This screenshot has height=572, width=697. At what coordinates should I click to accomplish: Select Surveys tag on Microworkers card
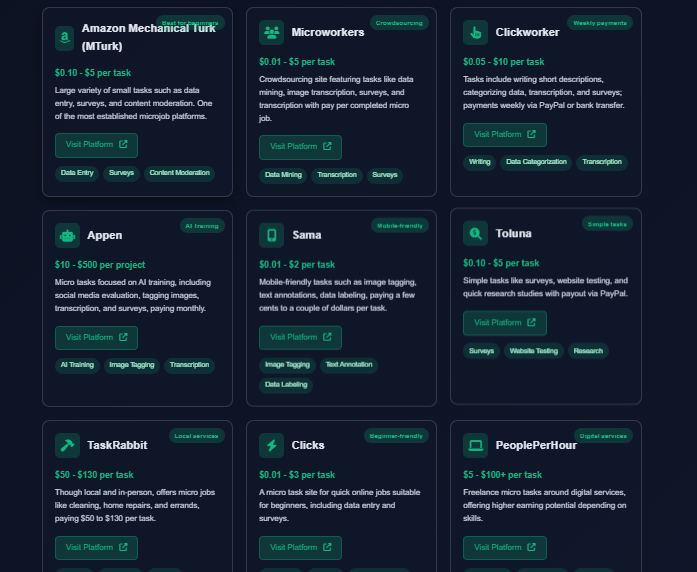pos(385,175)
